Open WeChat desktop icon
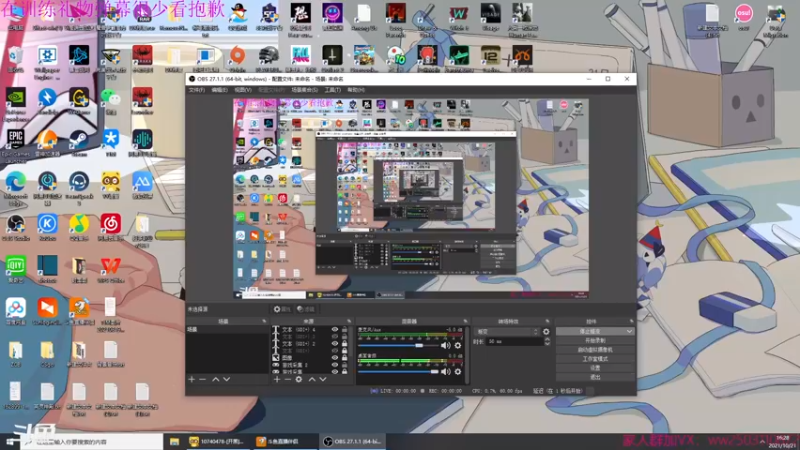Image resolution: width=800 pixels, height=450 pixels. (111, 101)
